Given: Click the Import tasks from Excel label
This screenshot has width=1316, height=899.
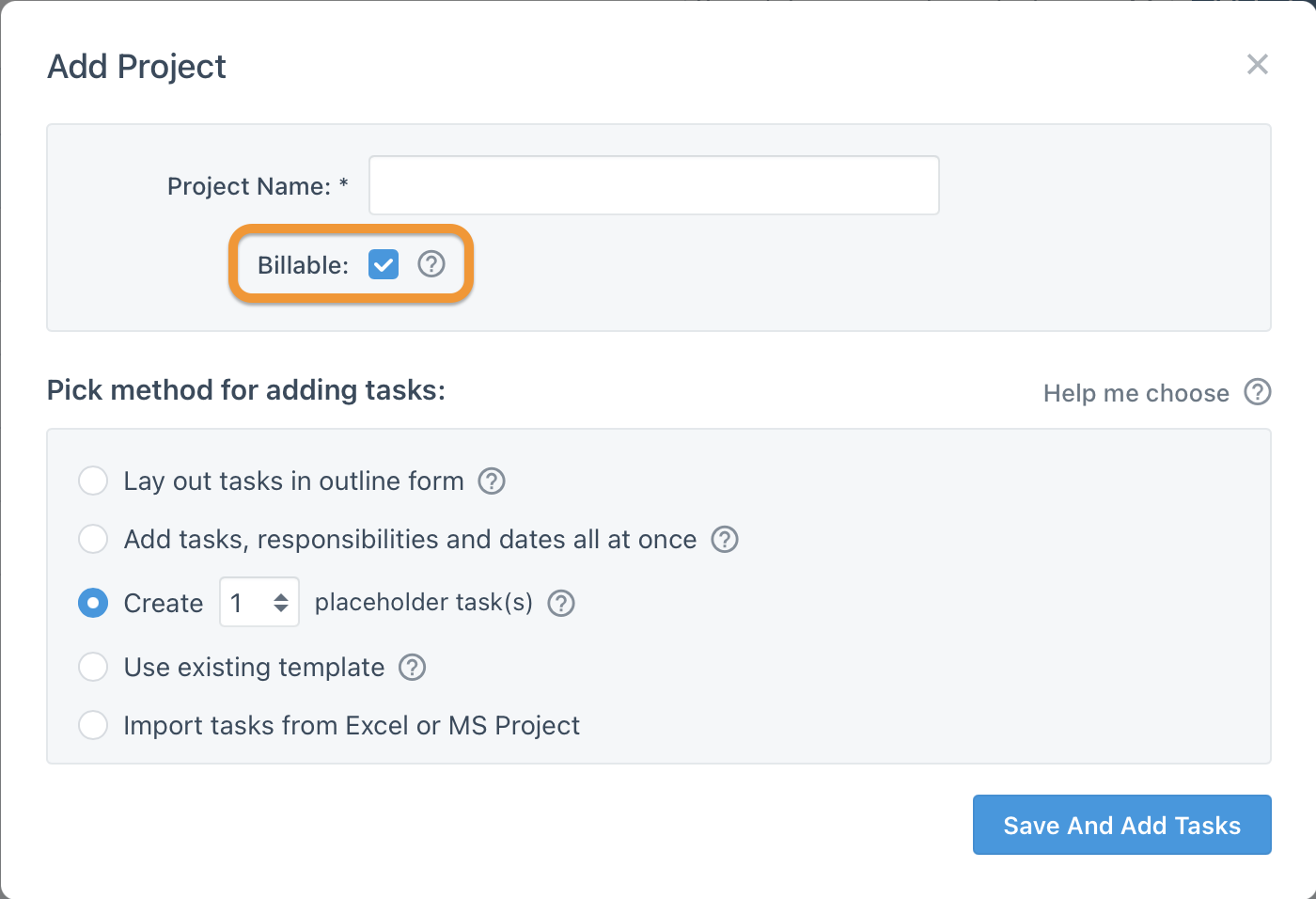Looking at the screenshot, I should 352,726.
